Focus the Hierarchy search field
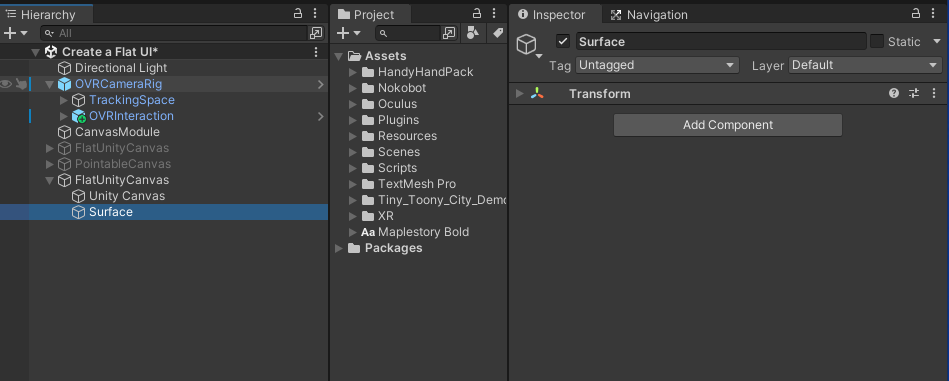 (x=174, y=33)
